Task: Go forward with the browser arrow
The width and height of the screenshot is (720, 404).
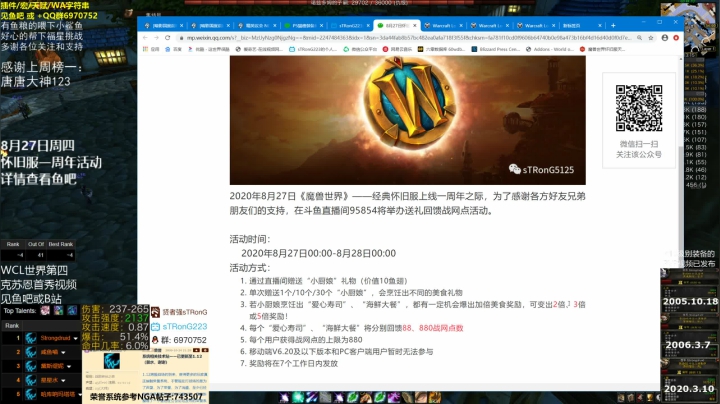Action: [x=156, y=38]
